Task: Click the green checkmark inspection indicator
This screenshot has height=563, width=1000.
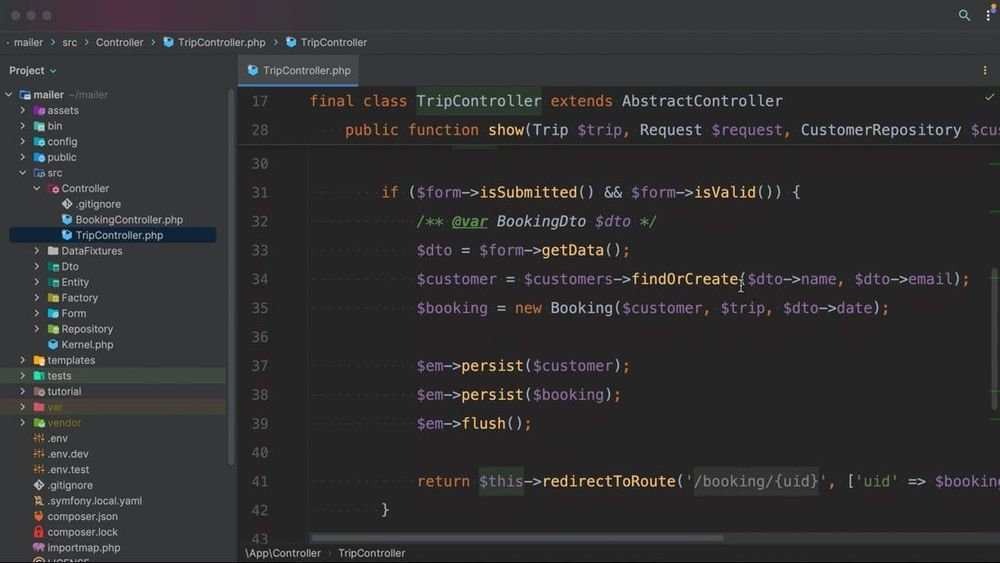Action: coord(989,98)
